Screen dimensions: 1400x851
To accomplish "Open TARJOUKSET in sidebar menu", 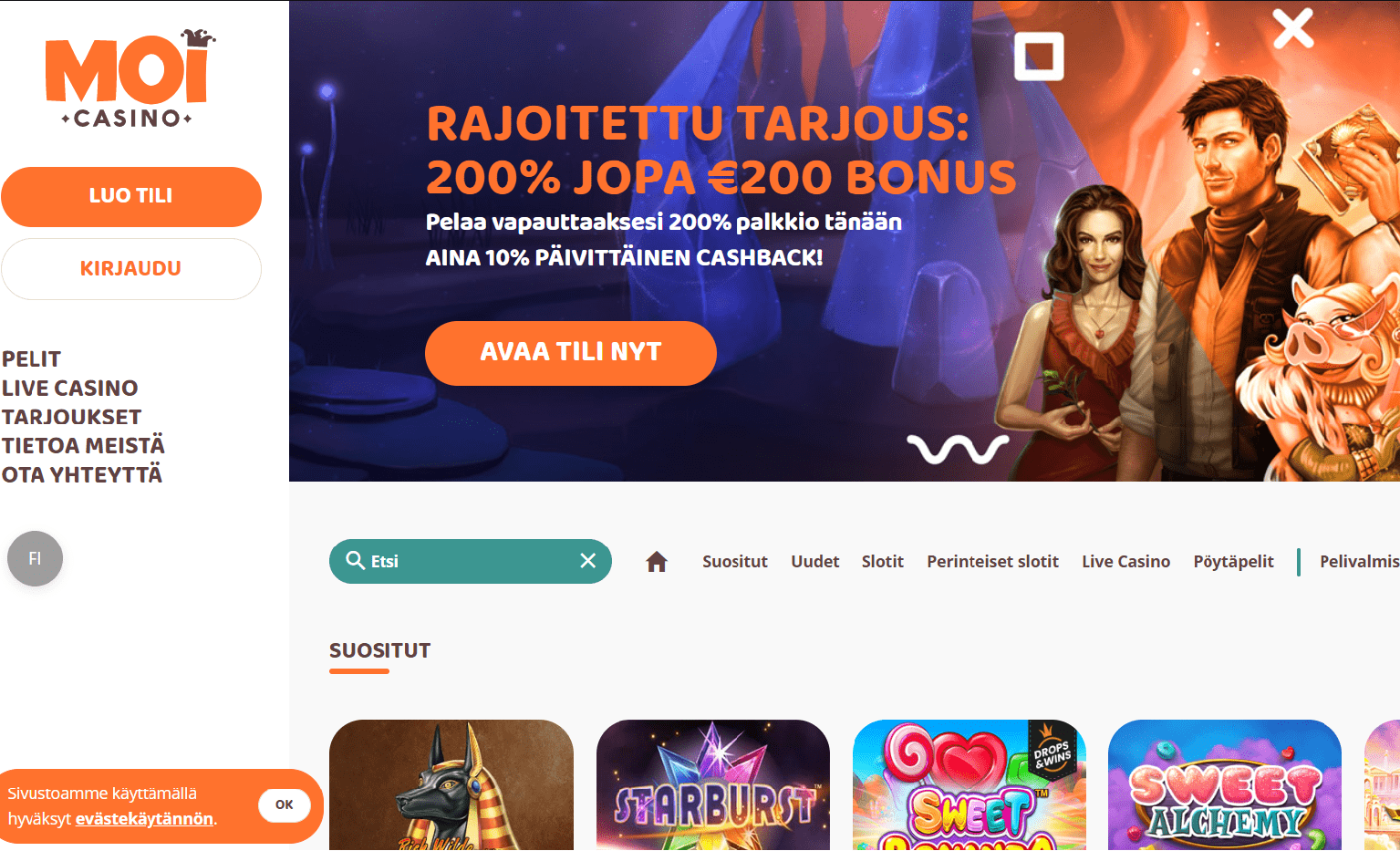I will tap(72, 417).
